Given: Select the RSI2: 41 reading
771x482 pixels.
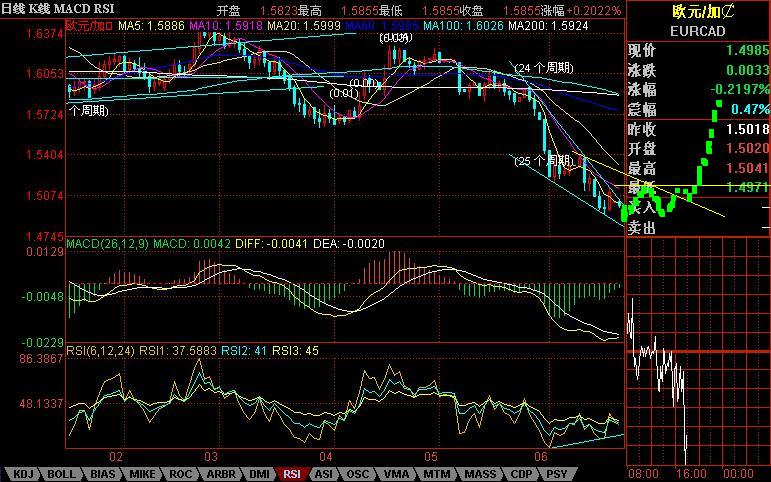Looking at the screenshot, I should click(244, 351).
